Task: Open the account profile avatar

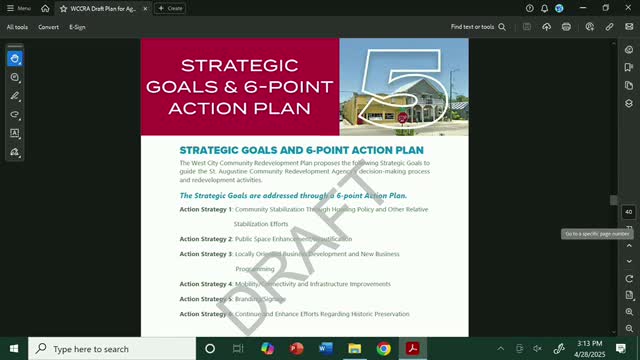Action: [x=559, y=8]
